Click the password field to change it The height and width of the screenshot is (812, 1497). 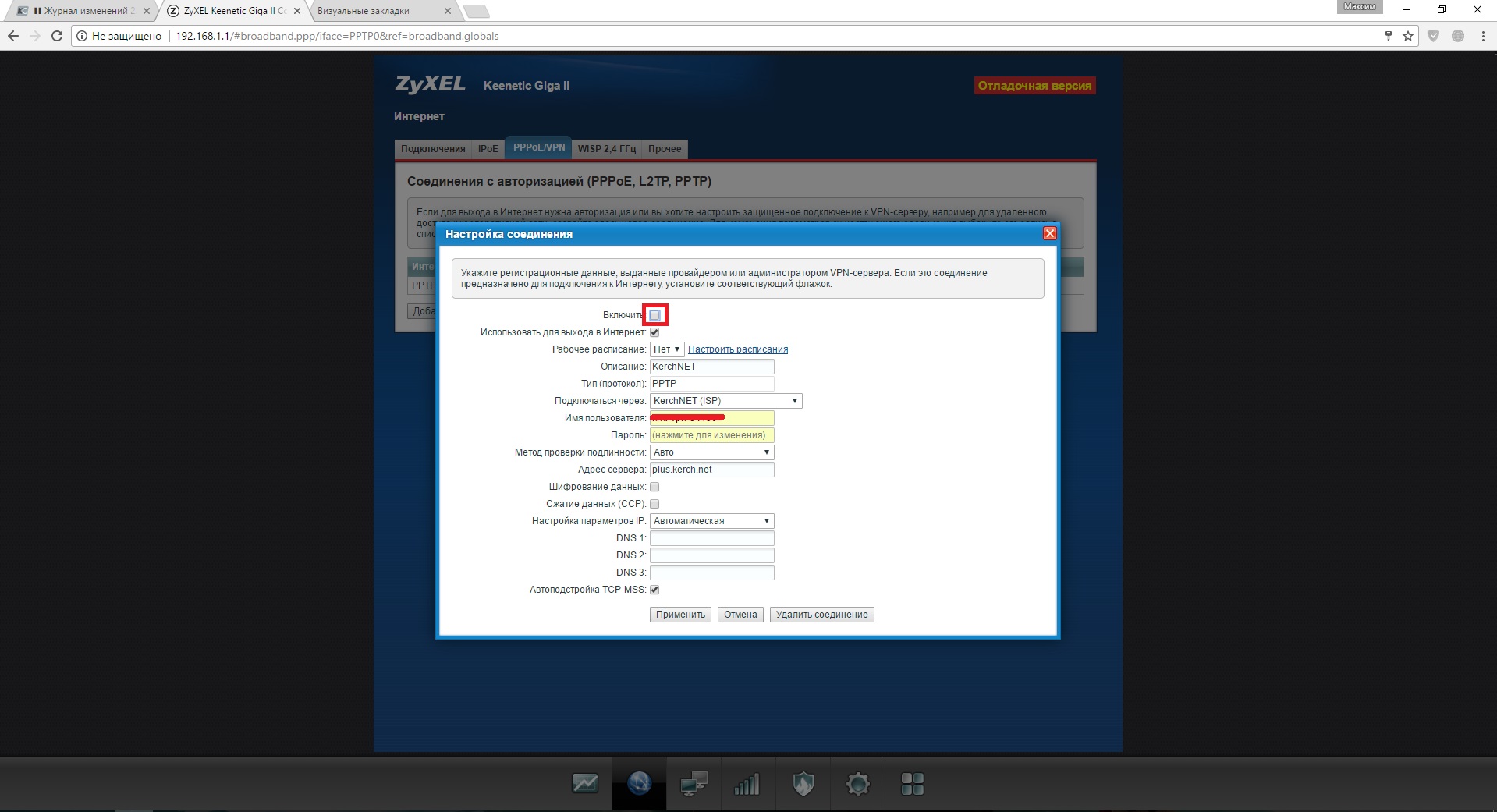(711, 435)
